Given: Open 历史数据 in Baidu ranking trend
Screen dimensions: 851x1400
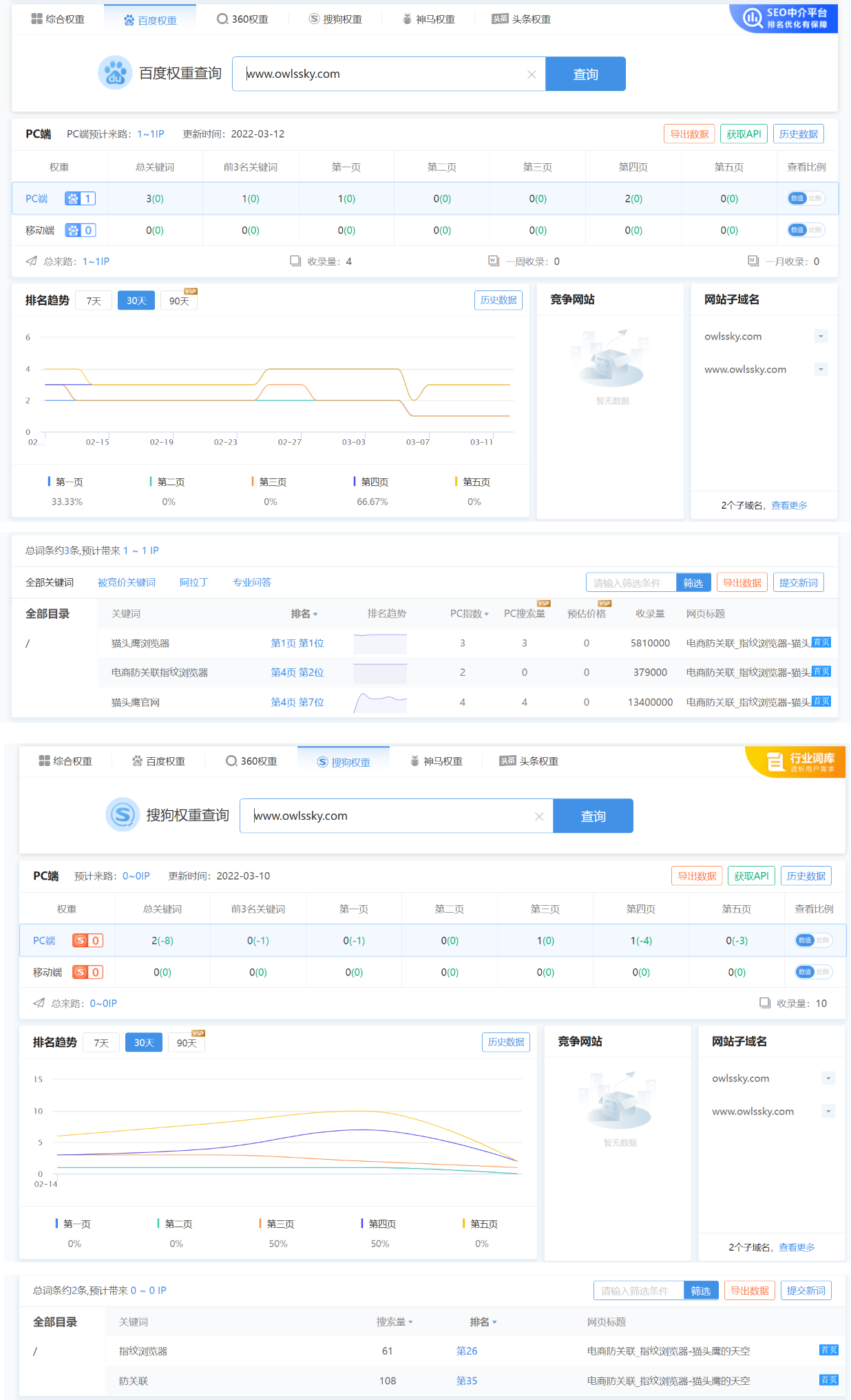Looking at the screenshot, I should click(498, 300).
